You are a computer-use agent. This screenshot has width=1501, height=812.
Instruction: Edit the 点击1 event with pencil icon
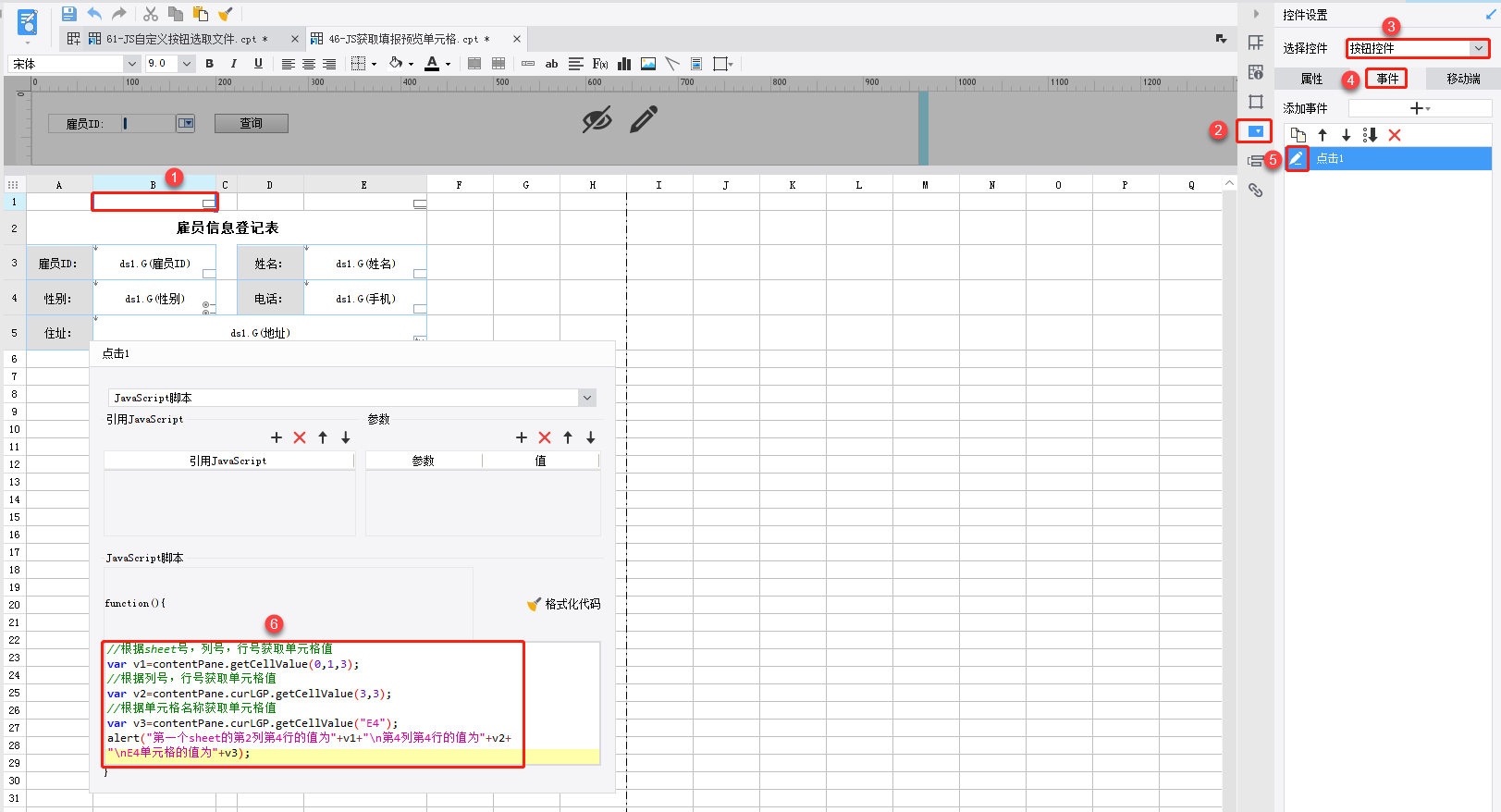(x=1297, y=158)
